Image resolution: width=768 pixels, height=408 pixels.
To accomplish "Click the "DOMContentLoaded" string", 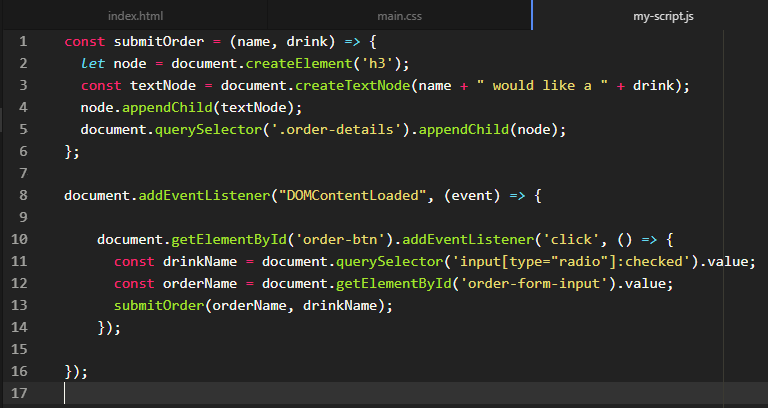I will (x=352, y=195).
